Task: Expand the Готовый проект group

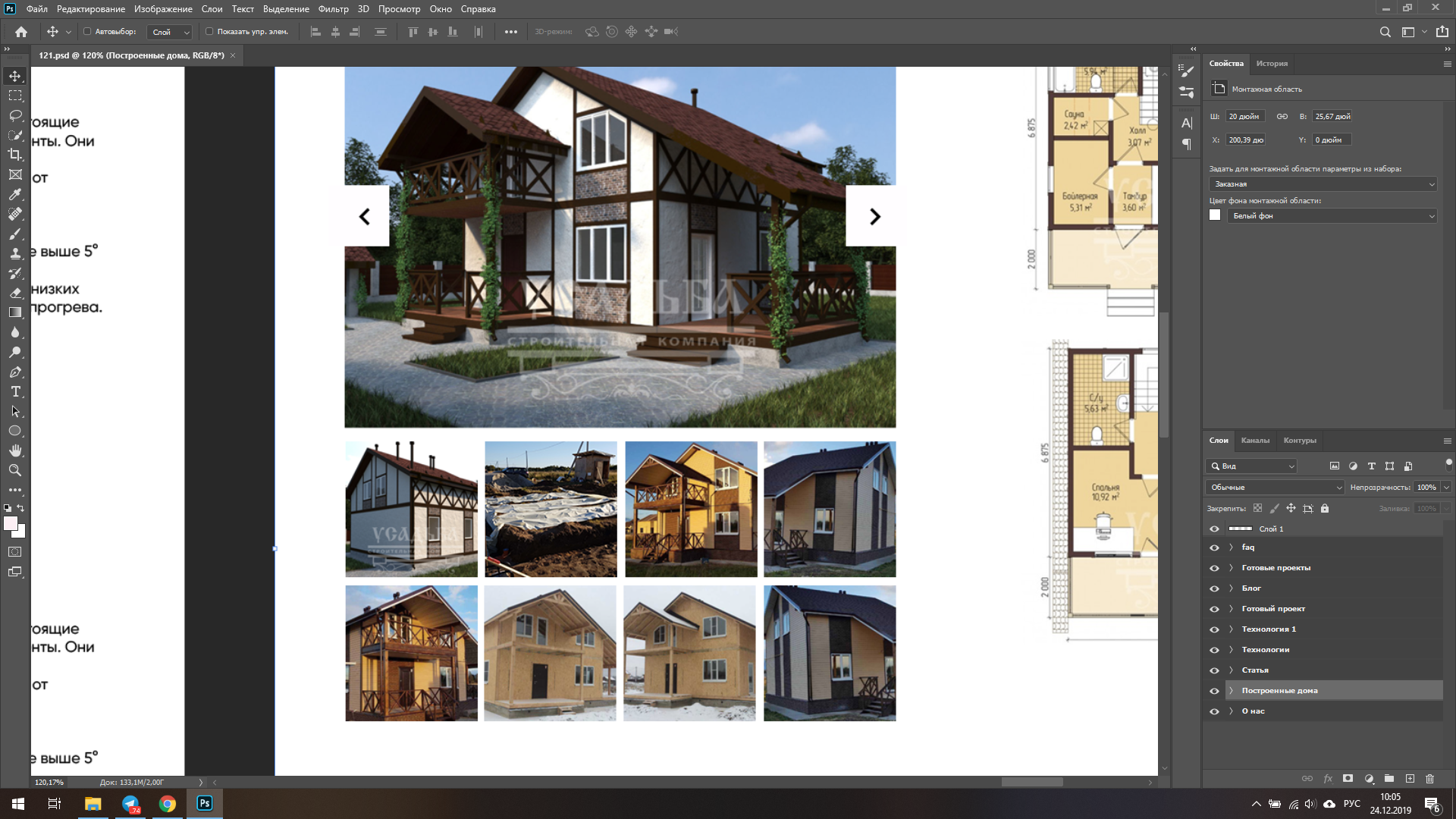Action: [x=1231, y=609]
